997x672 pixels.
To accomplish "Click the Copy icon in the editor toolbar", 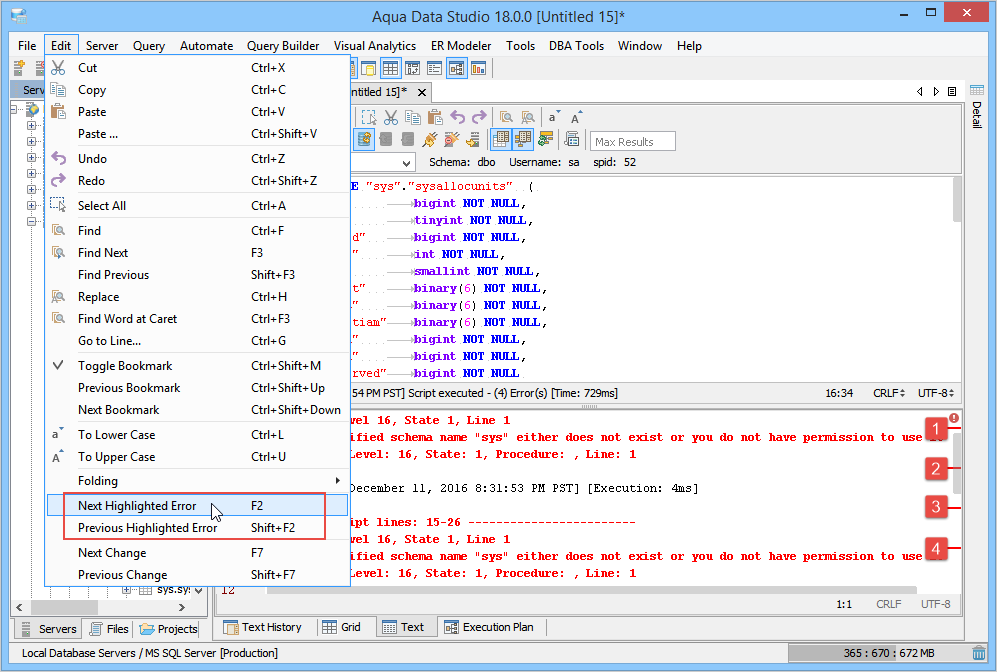I will click(x=413, y=118).
